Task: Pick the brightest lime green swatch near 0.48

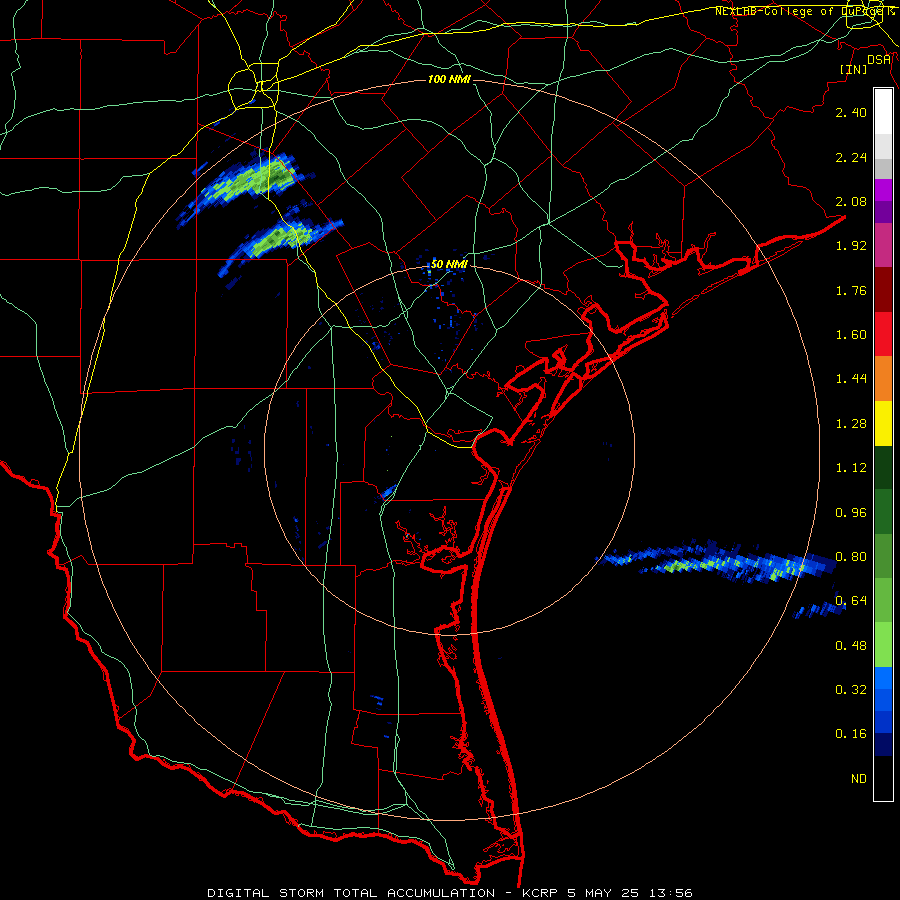Action: click(x=883, y=645)
